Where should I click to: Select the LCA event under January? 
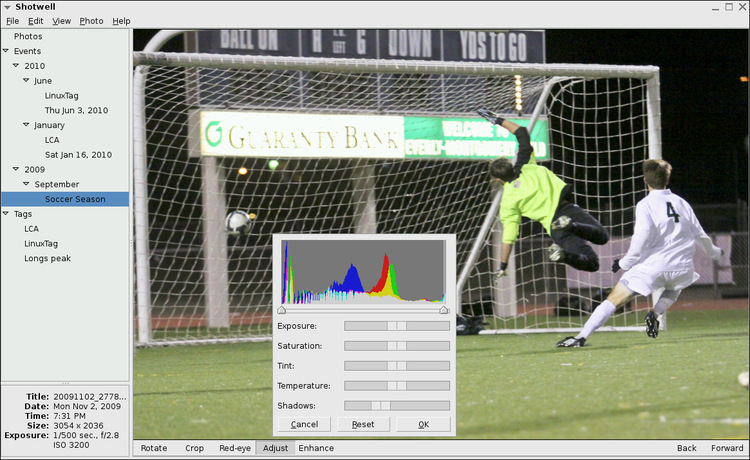click(x=52, y=140)
